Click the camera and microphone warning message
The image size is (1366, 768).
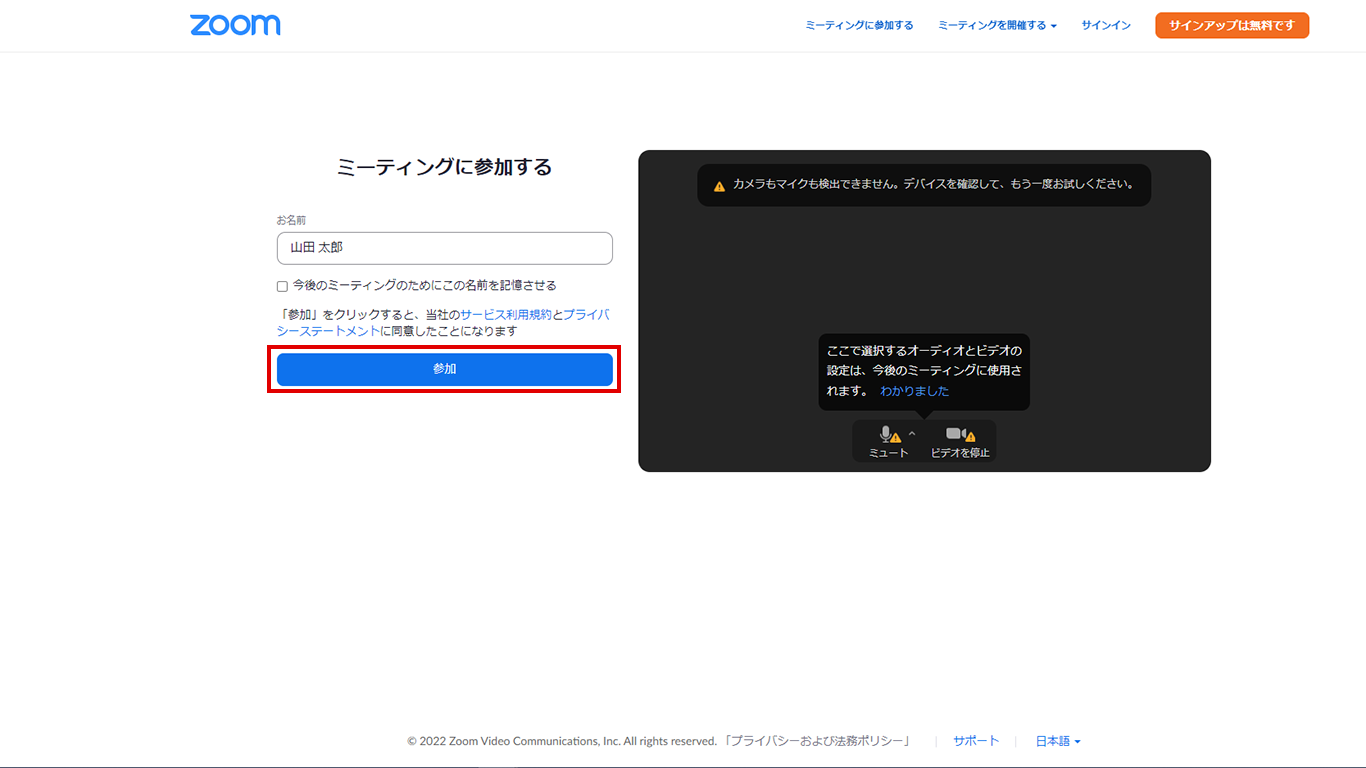pos(924,185)
